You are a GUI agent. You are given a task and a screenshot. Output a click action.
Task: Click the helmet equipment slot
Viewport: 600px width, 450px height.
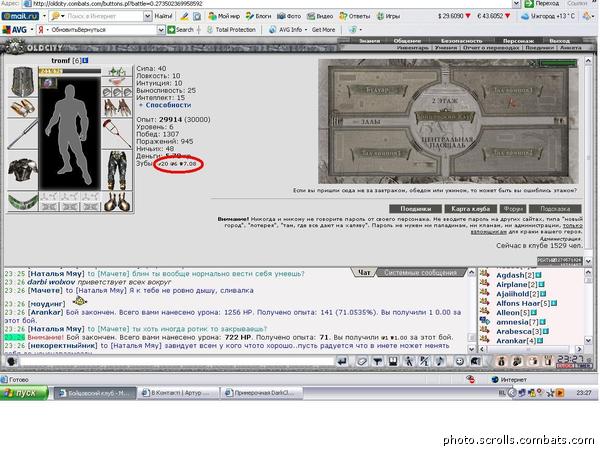[x=23, y=81]
